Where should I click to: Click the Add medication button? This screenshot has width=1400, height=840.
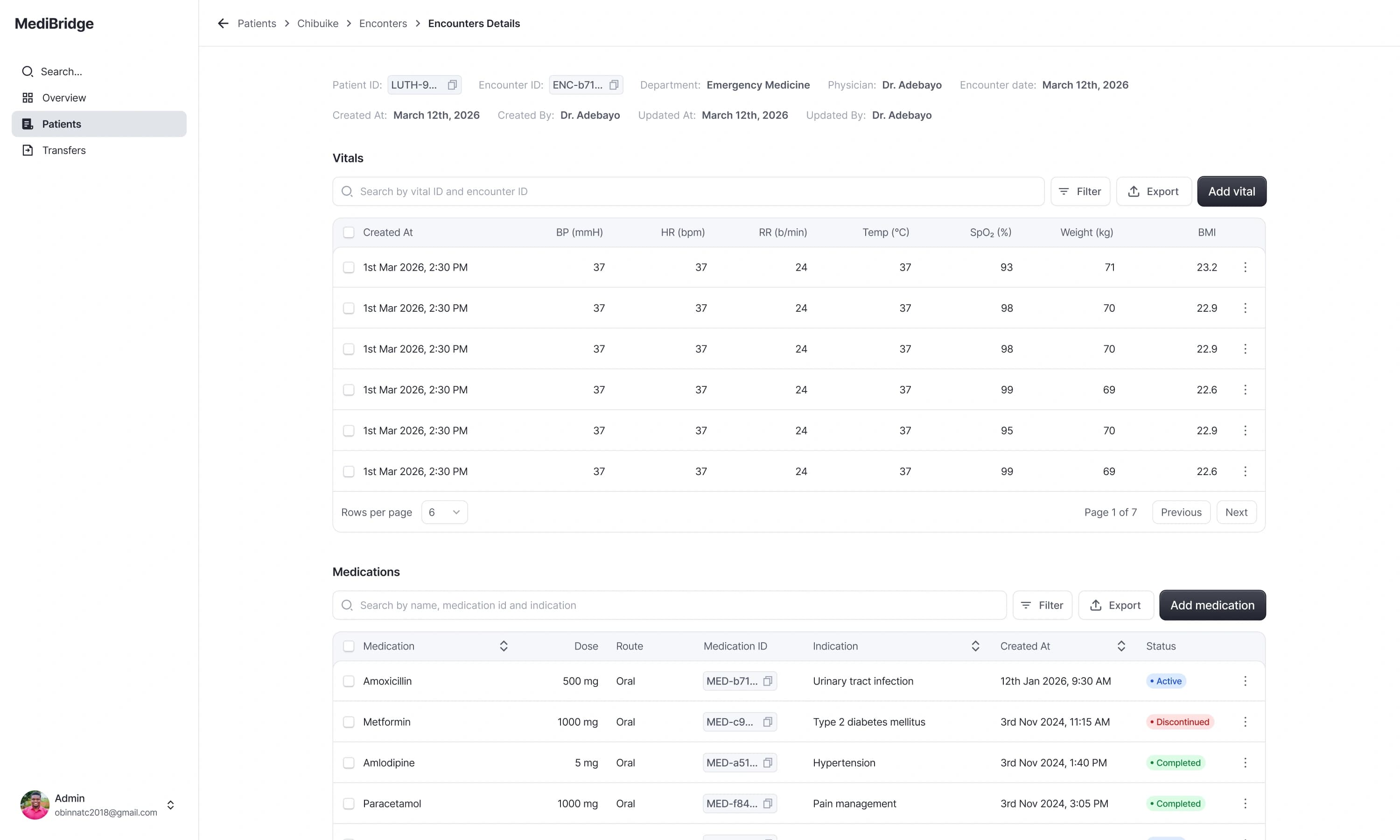click(1212, 605)
